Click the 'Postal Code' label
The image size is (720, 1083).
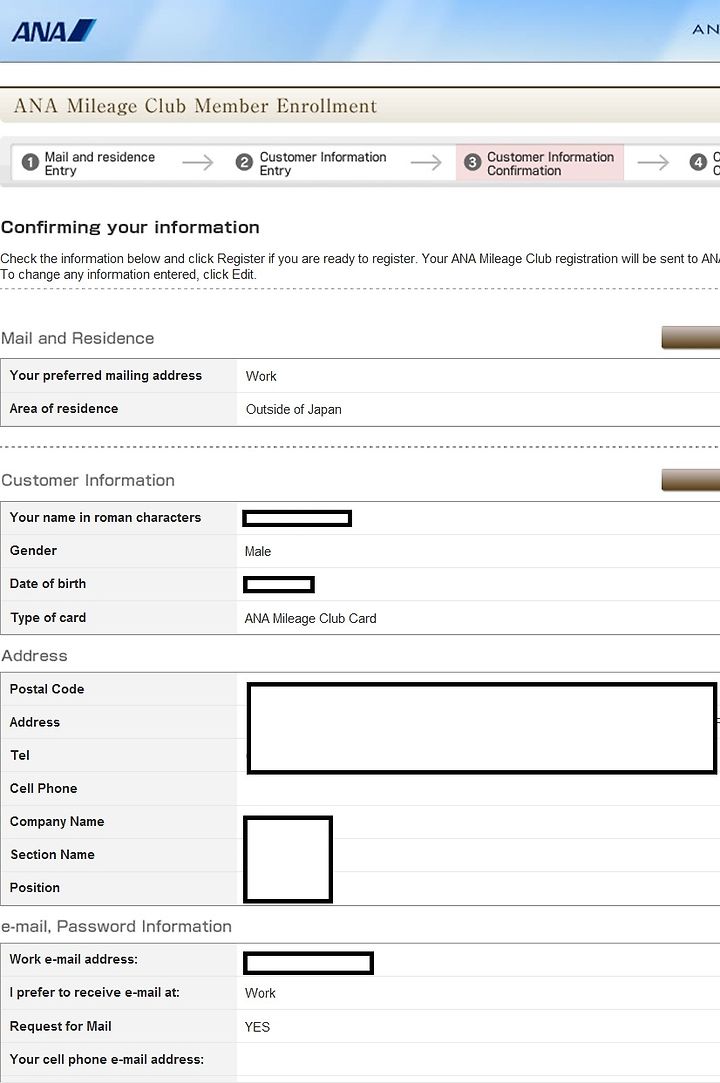click(x=46, y=689)
